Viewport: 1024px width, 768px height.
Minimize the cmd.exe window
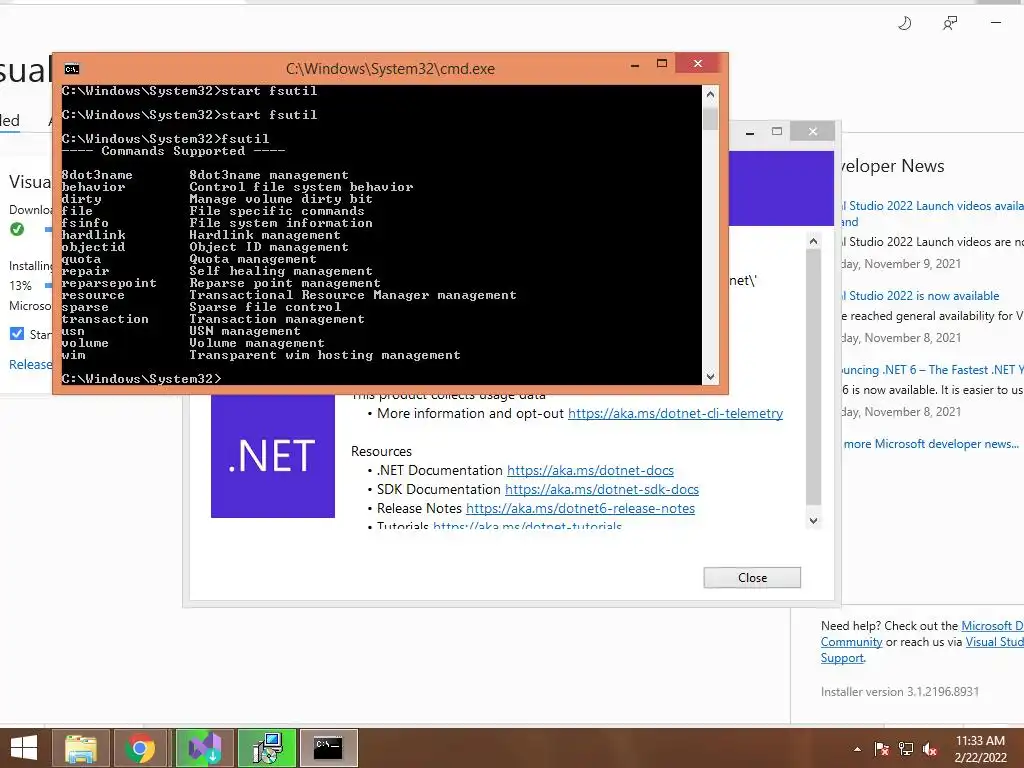pos(635,64)
